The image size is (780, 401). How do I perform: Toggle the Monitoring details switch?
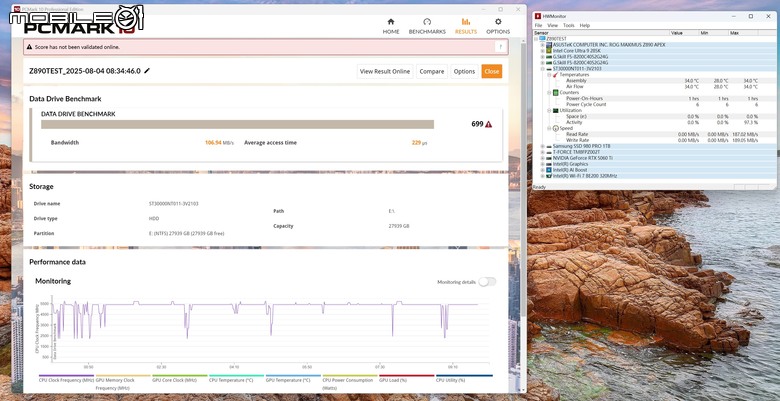(x=487, y=282)
